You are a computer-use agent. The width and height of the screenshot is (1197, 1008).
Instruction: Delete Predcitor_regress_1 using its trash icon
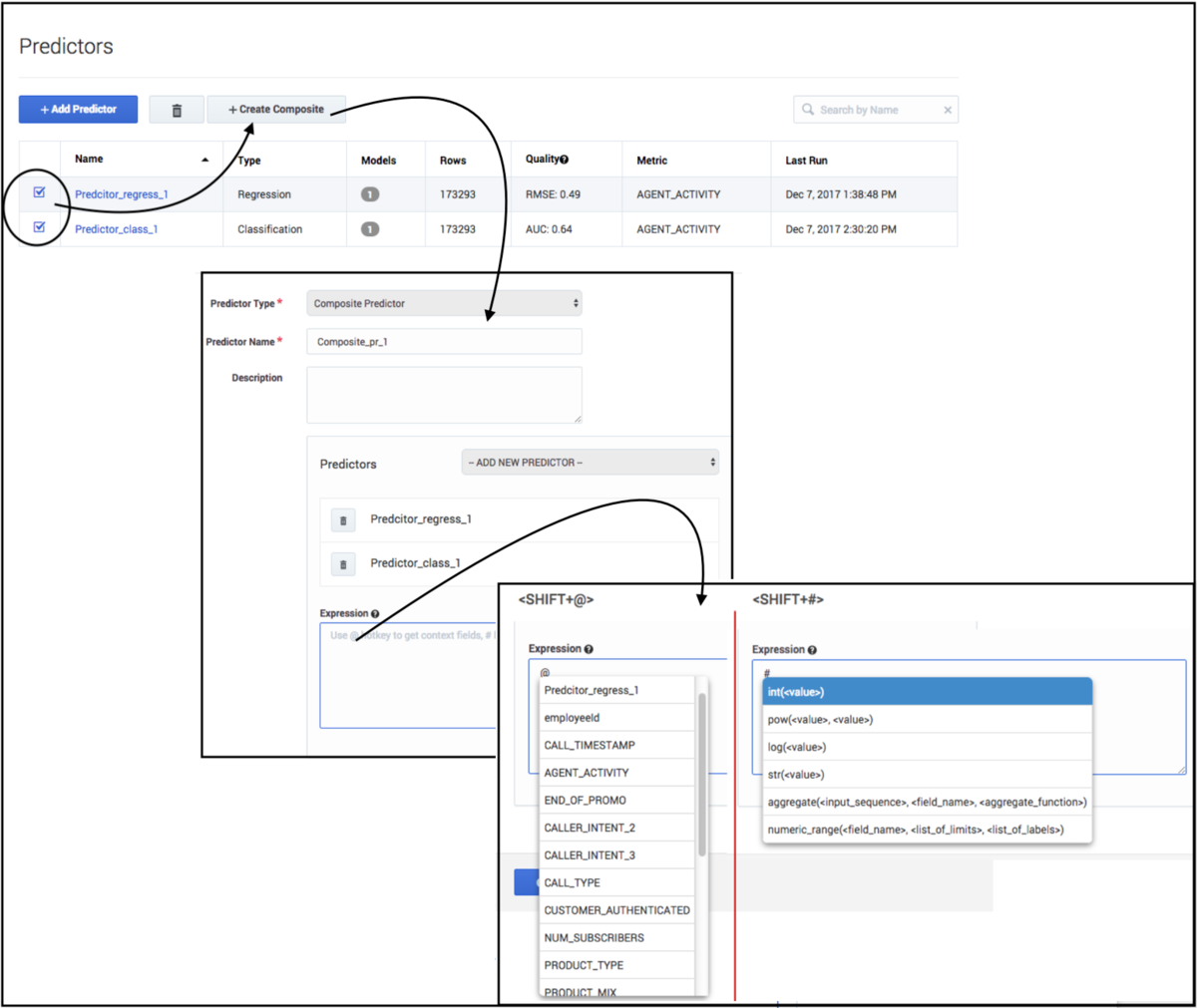[x=343, y=517]
